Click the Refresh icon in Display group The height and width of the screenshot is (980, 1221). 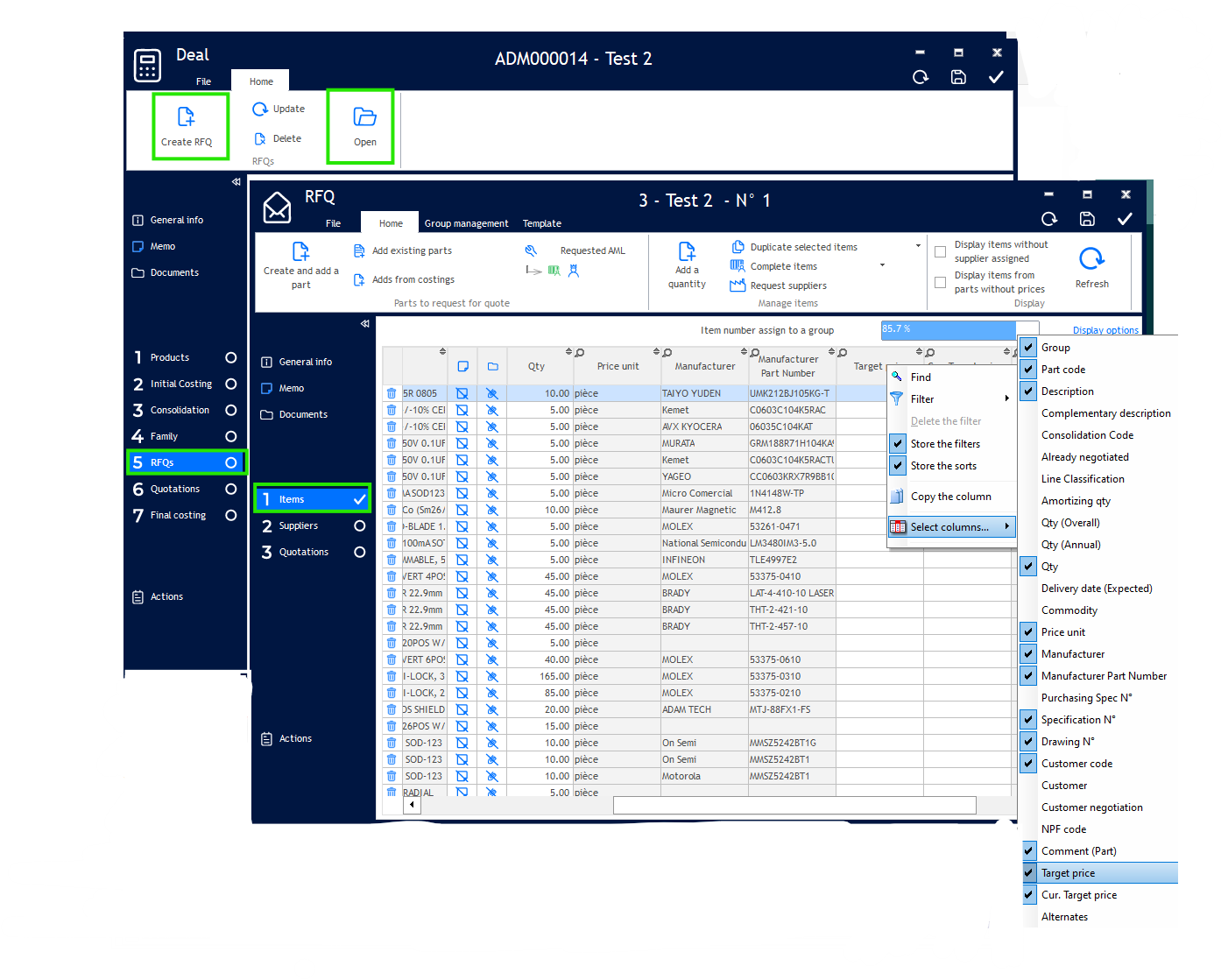(x=1091, y=259)
